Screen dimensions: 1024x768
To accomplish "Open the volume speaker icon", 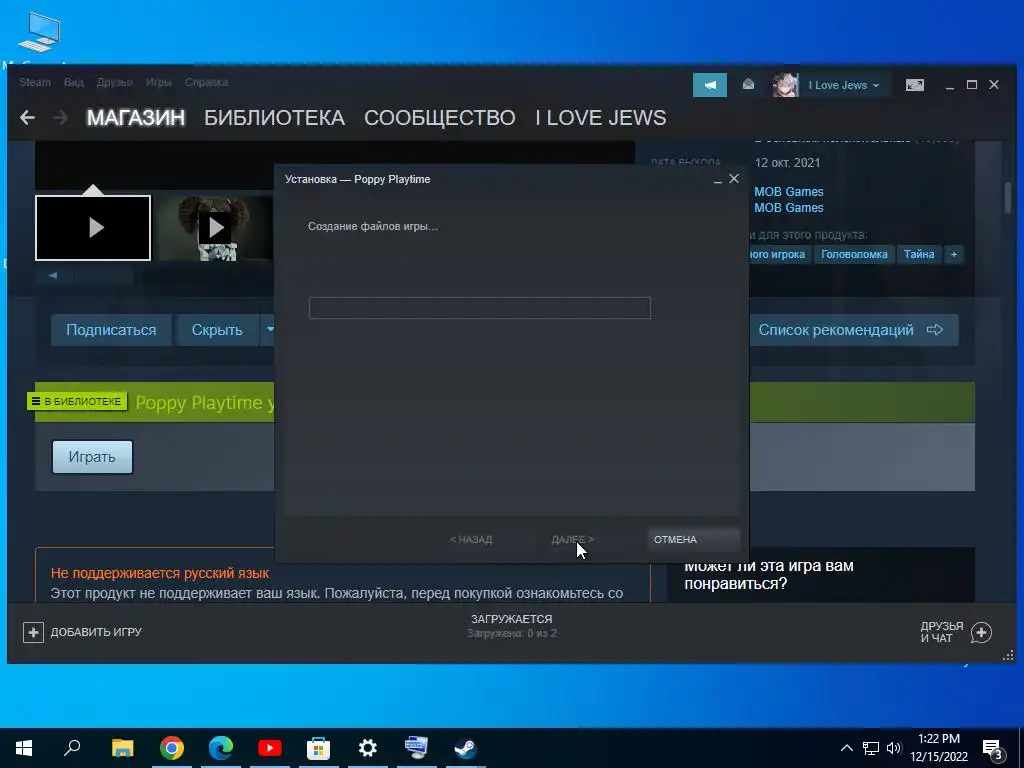I will [x=894, y=748].
